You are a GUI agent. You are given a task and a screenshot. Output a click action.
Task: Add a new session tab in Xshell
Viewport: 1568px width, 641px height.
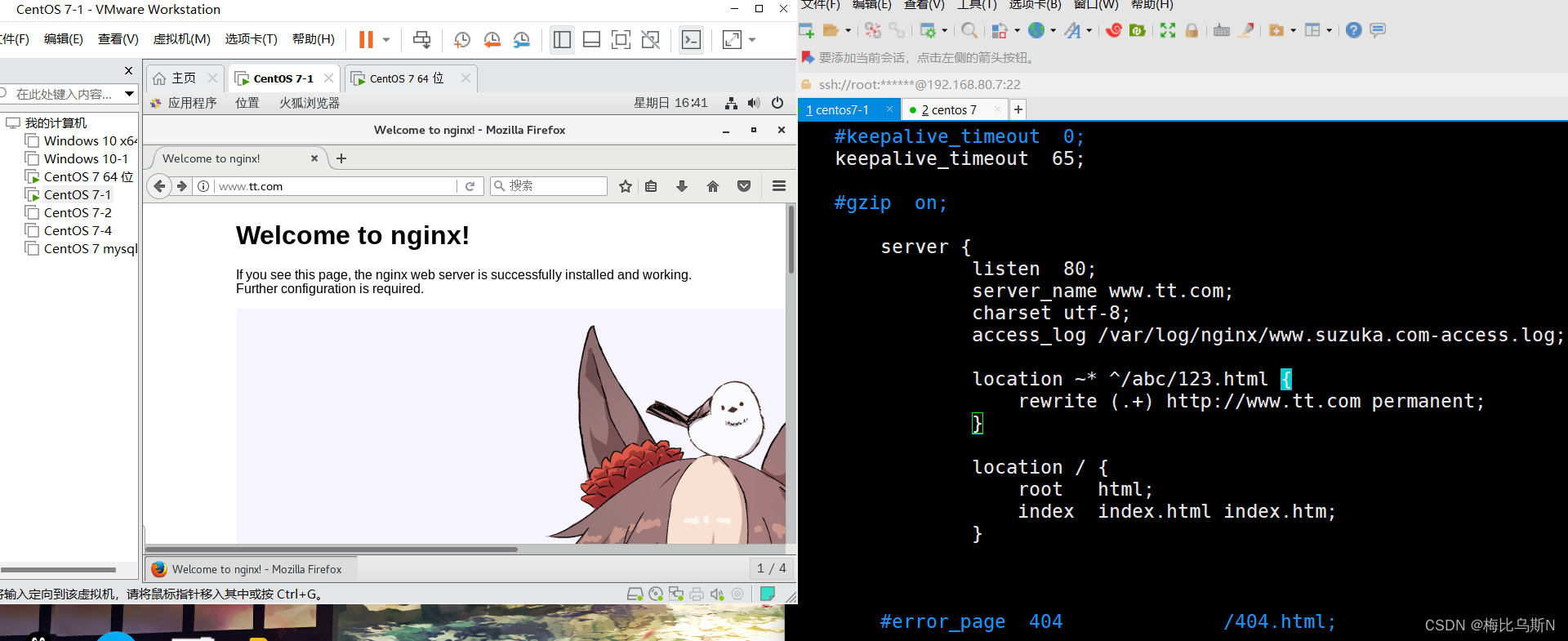pos(1018,109)
